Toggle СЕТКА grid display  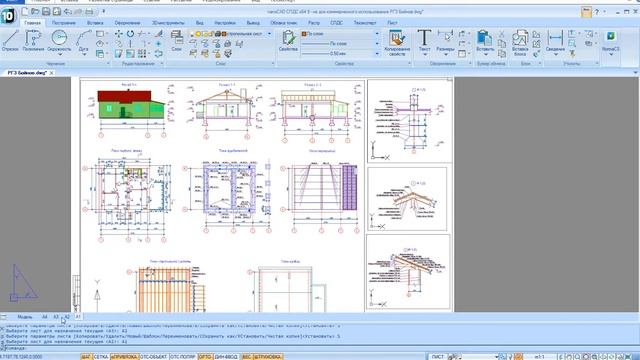(101, 357)
